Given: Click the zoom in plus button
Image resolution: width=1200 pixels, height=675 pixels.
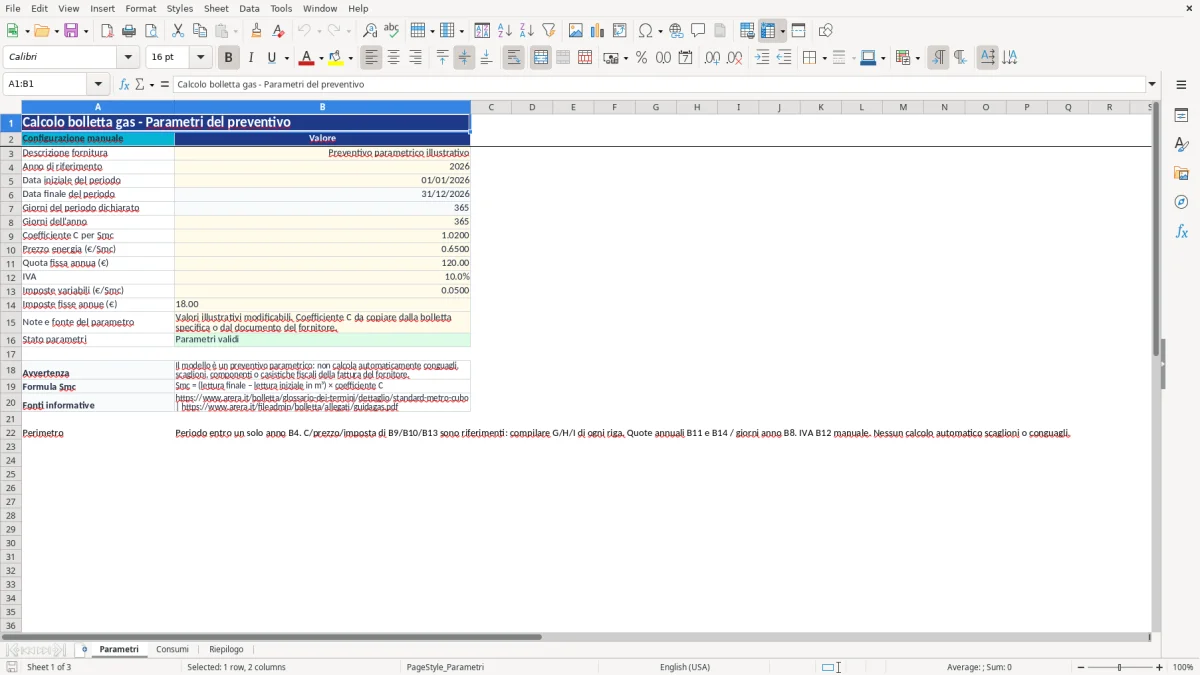Looking at the screenshot, I should pyautogui.click(x=1160, y=667).
